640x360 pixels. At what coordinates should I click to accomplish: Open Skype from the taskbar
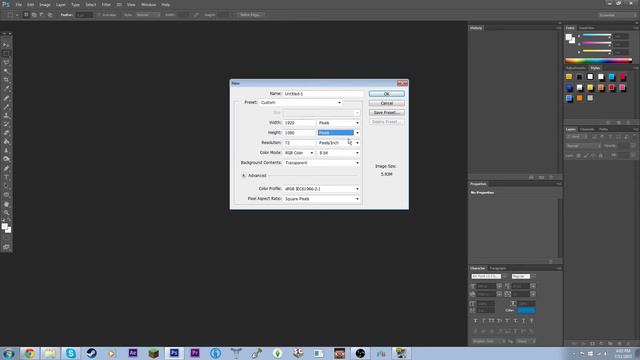(x=71, y=353)
